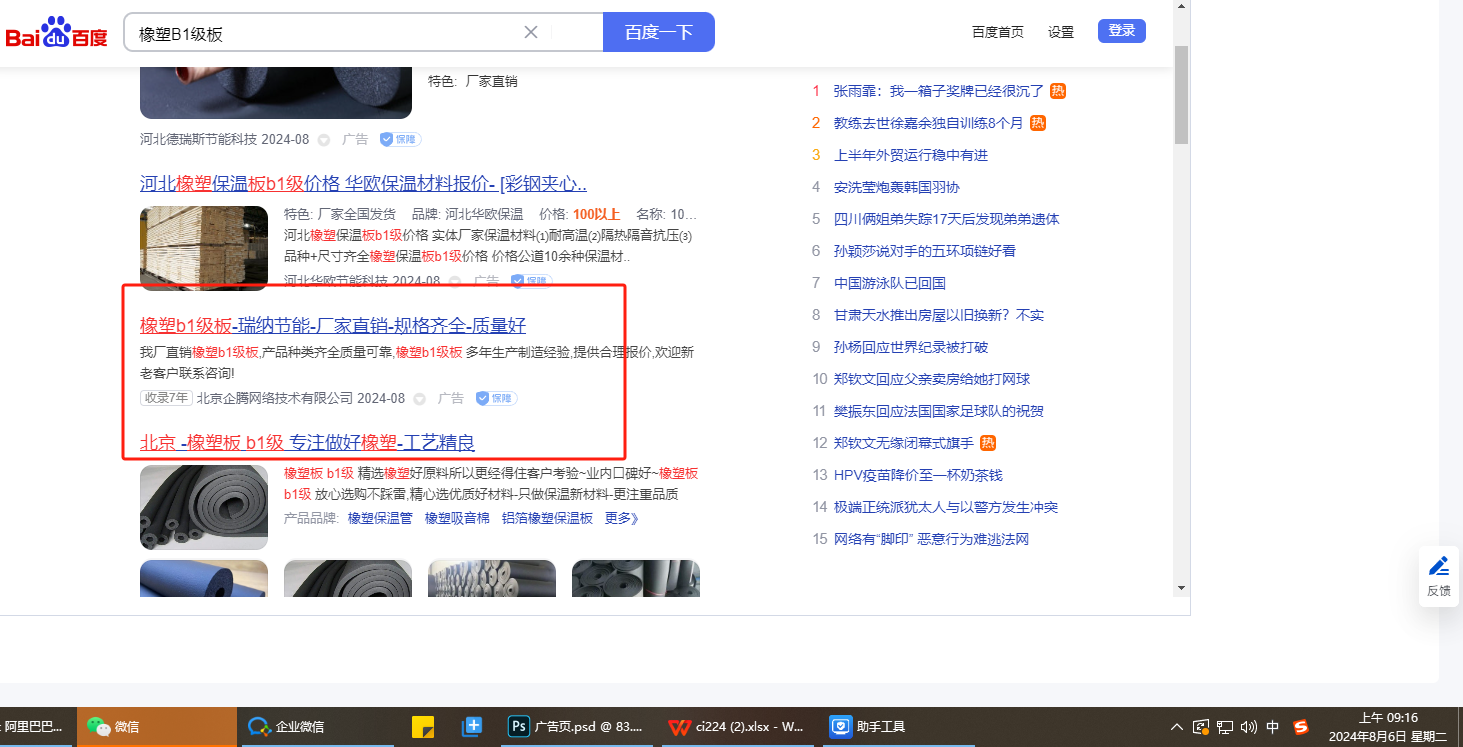Click the 热 badge next to 张雨霏 headline

point(1058,91)
